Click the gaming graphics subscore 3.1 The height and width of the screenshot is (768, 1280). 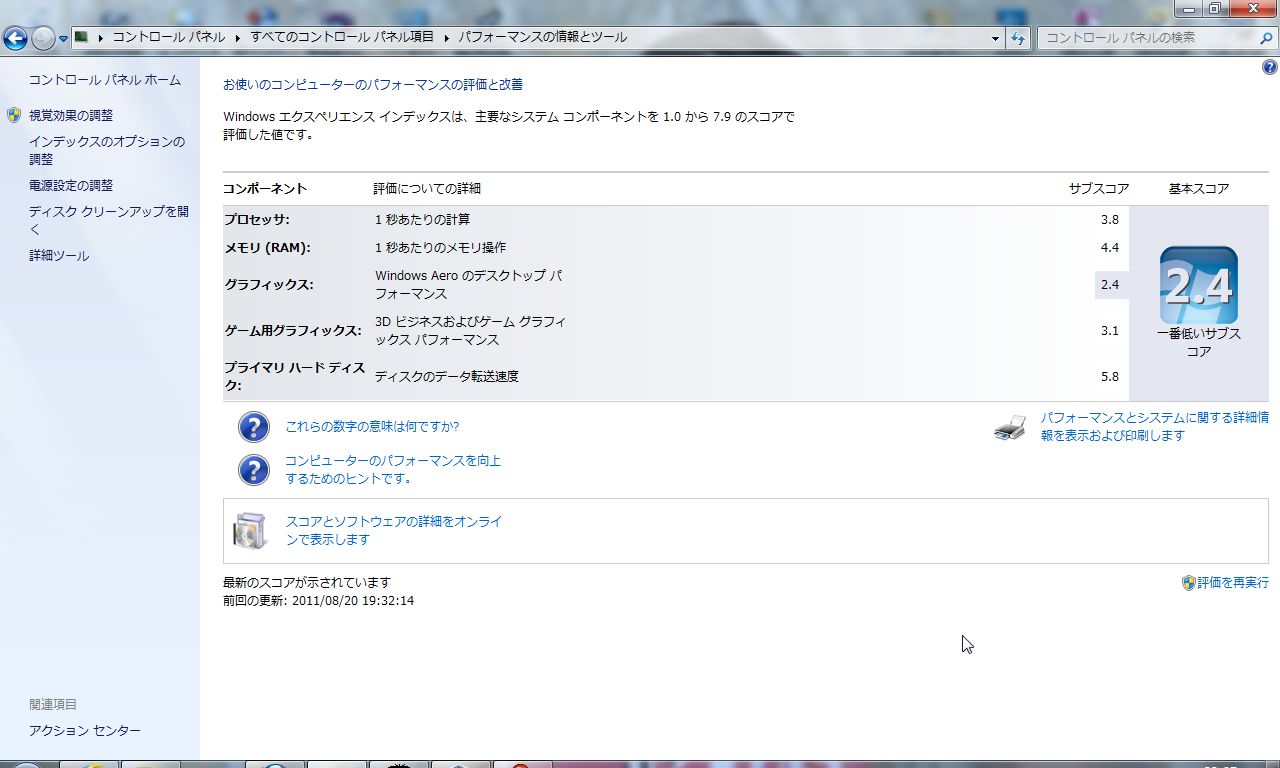(1109, 331)
